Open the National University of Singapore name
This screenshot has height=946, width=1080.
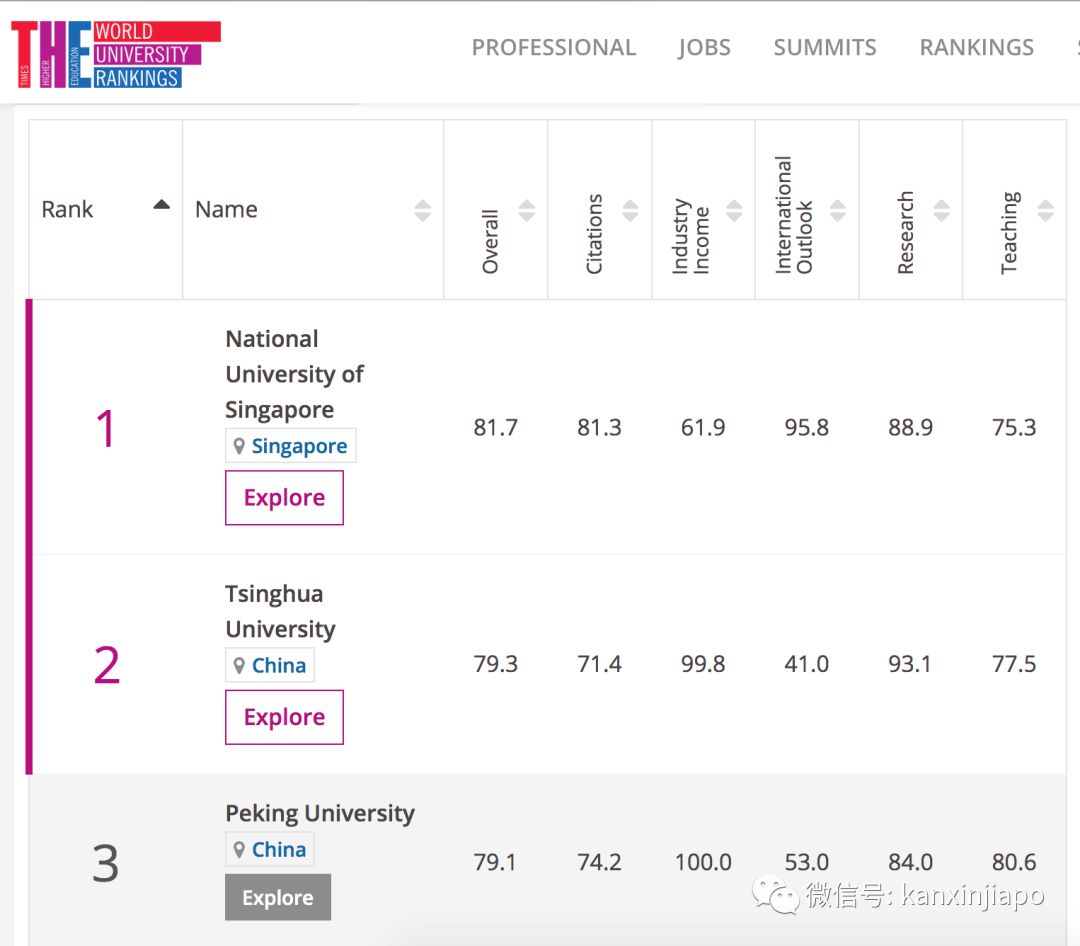point(294,374)
